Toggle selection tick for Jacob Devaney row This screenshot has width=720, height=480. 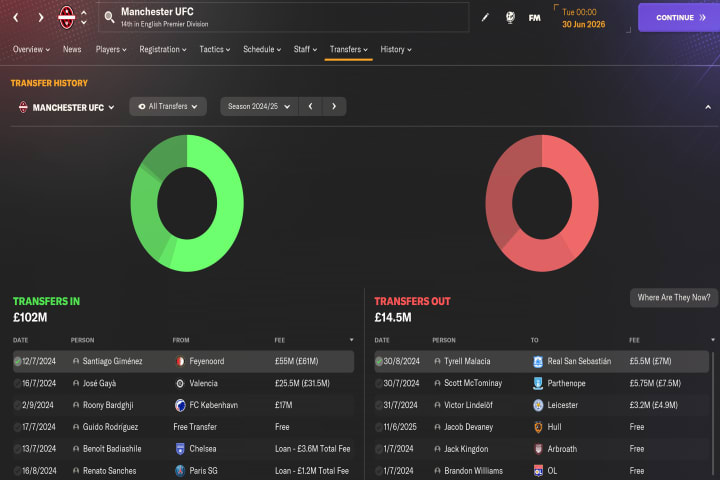click(379, 427)
